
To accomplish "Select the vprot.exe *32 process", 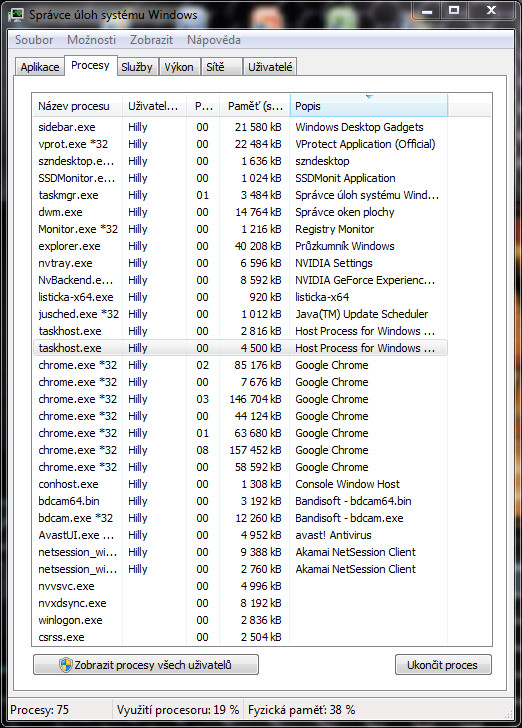I will pyautogui.click(x=240, y=144).
